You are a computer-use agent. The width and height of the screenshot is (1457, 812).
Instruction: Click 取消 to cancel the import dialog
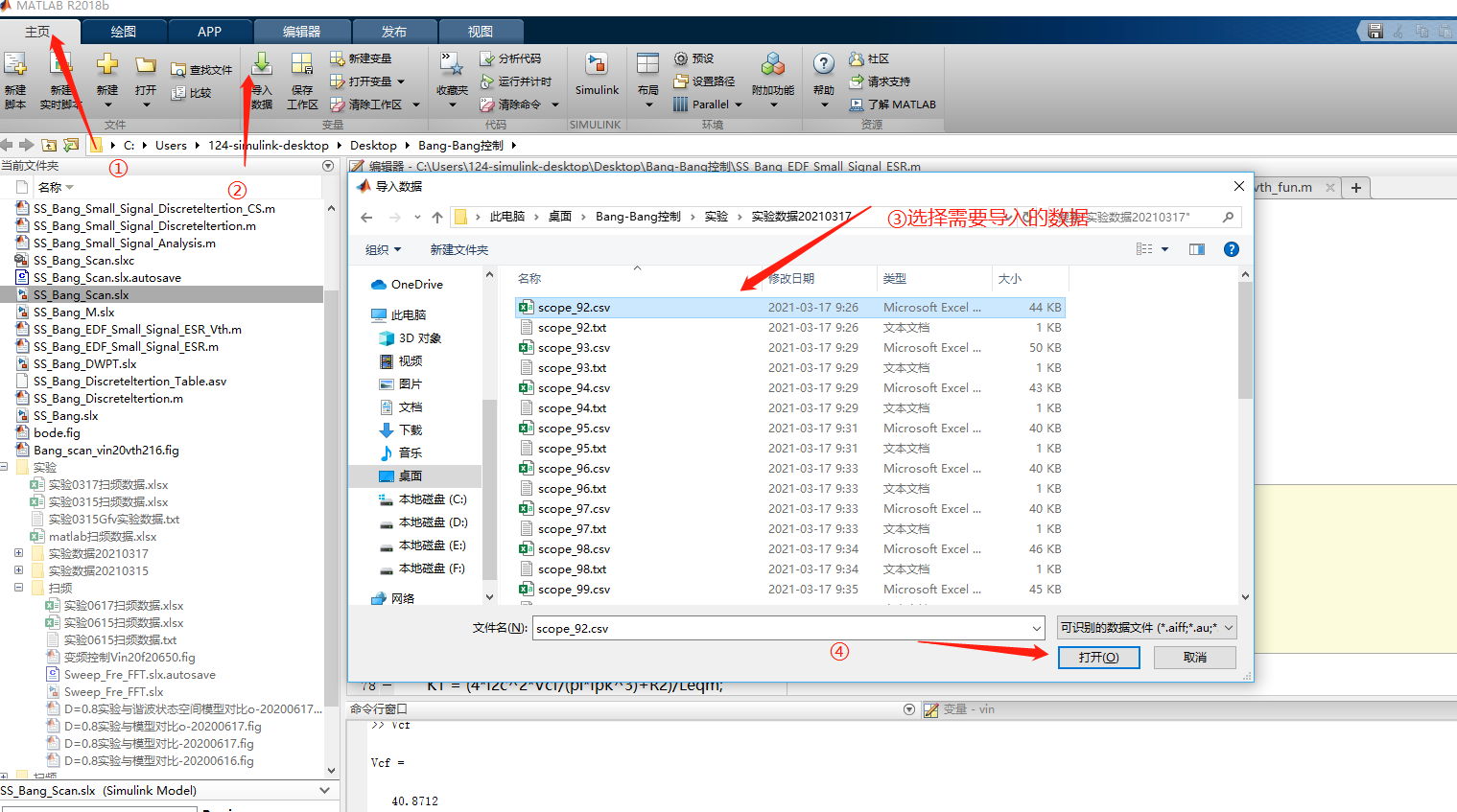pos(1194,657)
